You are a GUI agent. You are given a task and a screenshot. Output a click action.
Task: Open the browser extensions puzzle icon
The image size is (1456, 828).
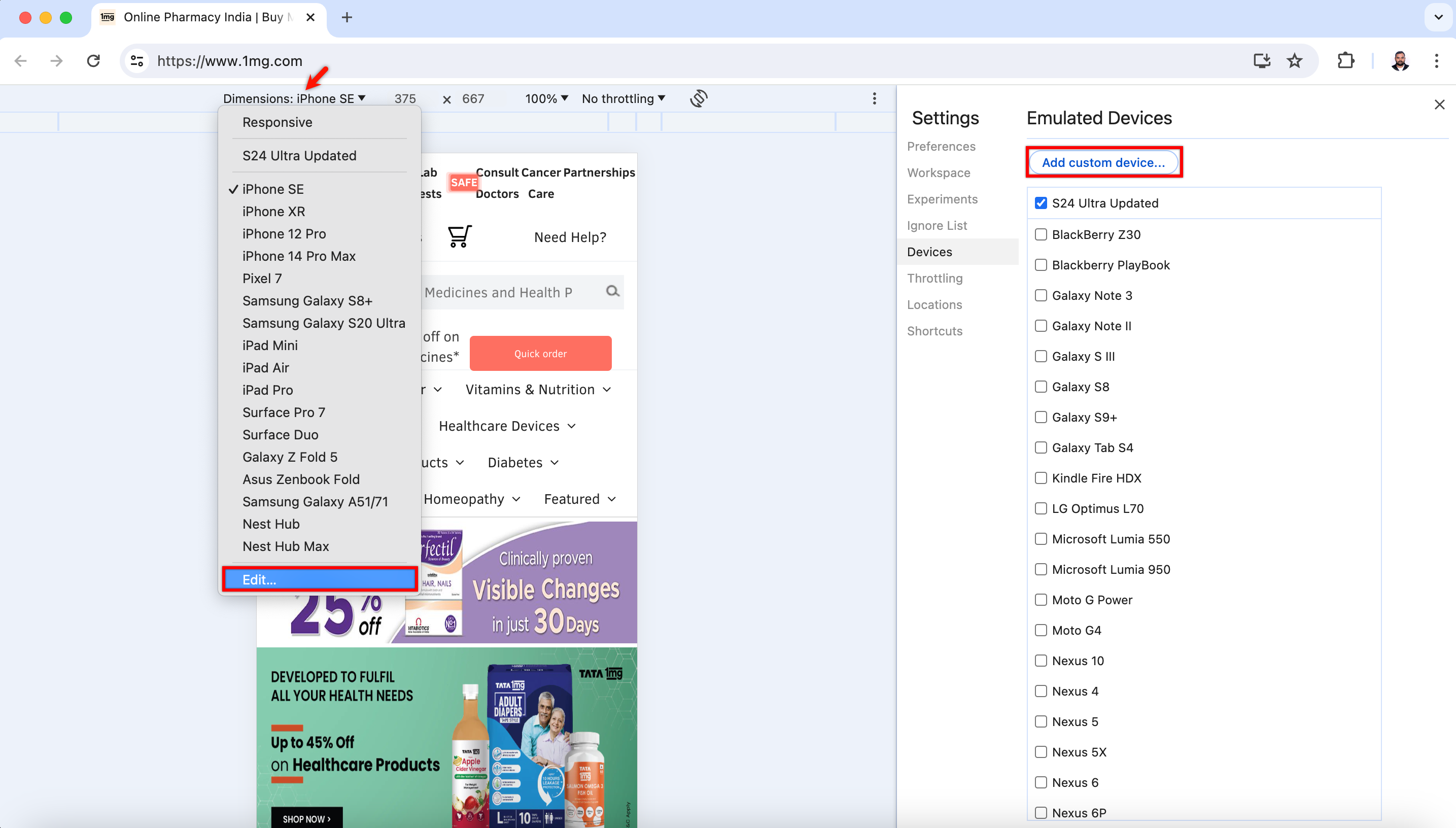[x=1345, y=61]
